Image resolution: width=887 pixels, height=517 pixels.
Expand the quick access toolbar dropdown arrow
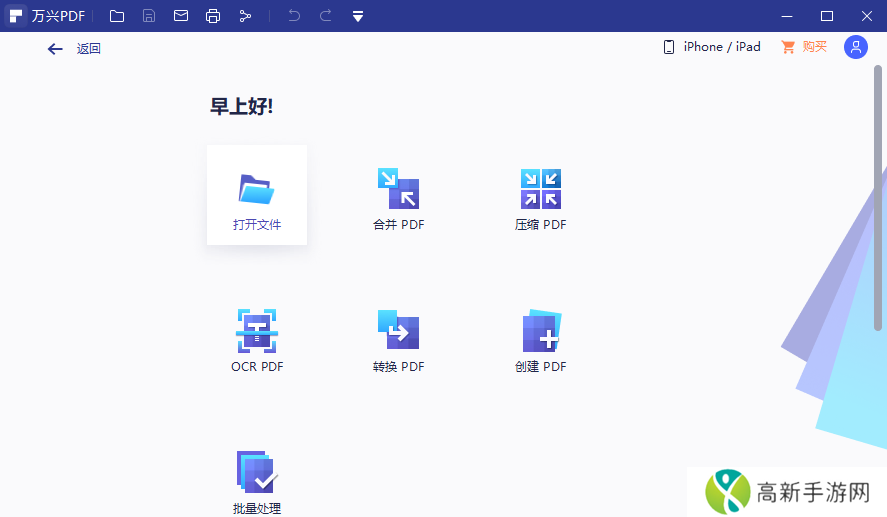358,17
